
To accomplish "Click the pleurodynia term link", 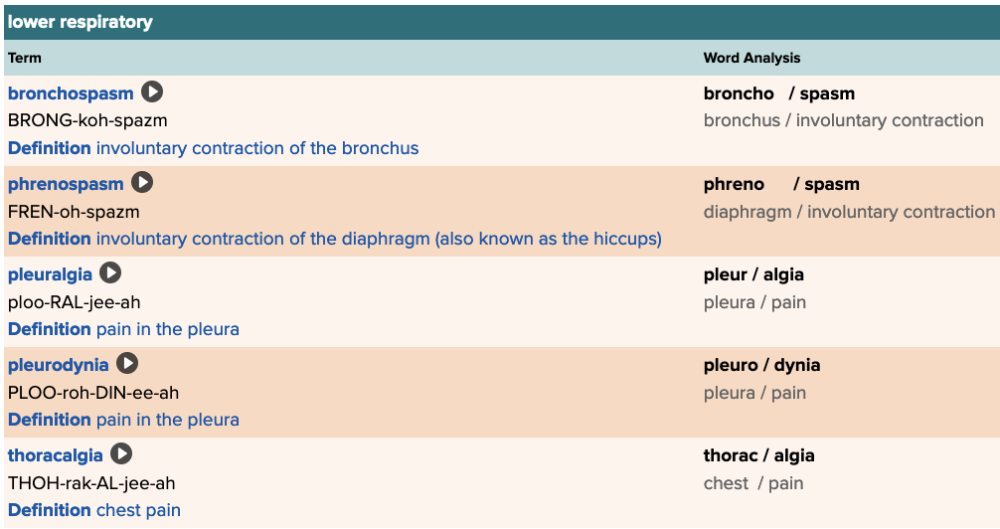I will (58, 365).
